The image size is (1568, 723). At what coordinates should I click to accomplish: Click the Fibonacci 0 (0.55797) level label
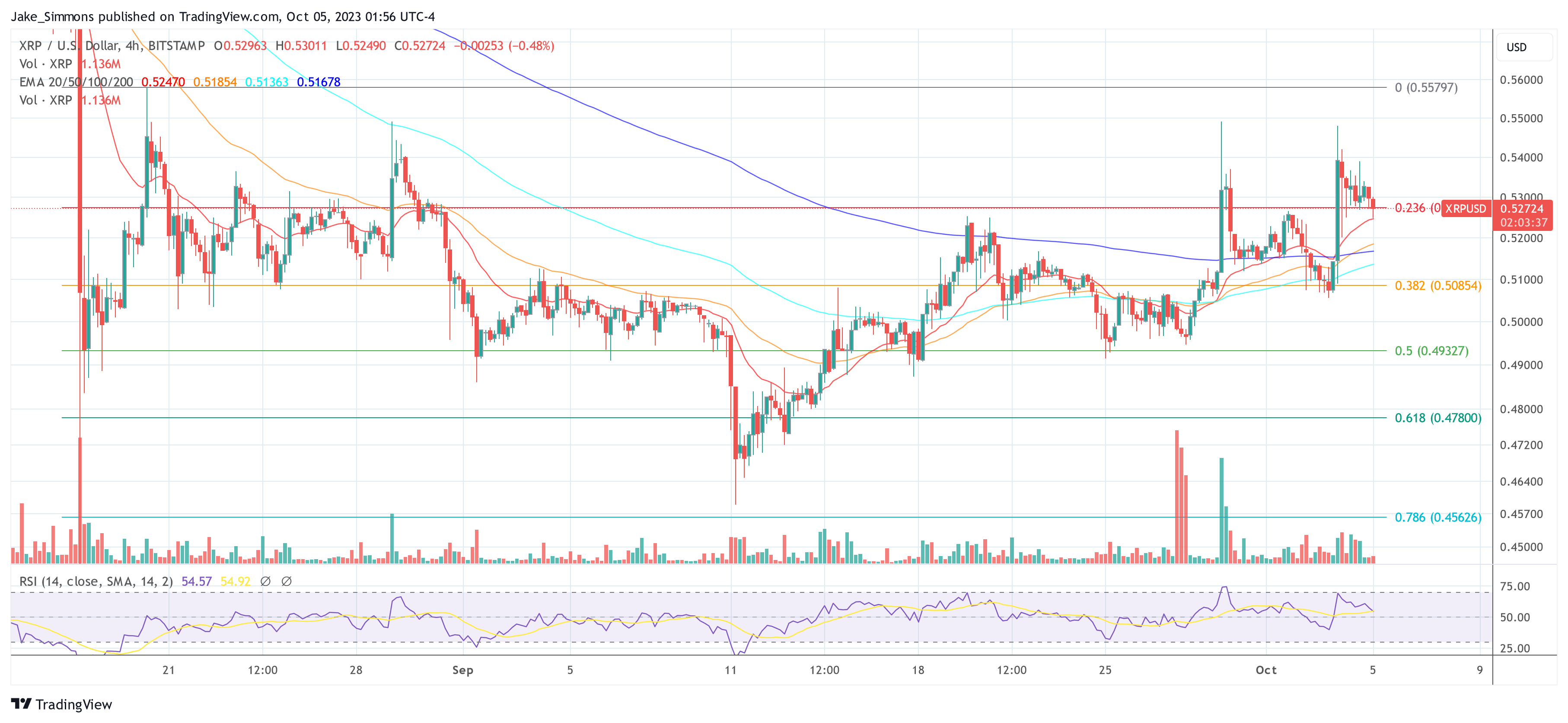pyautogui.click(x=1426, y=87)
